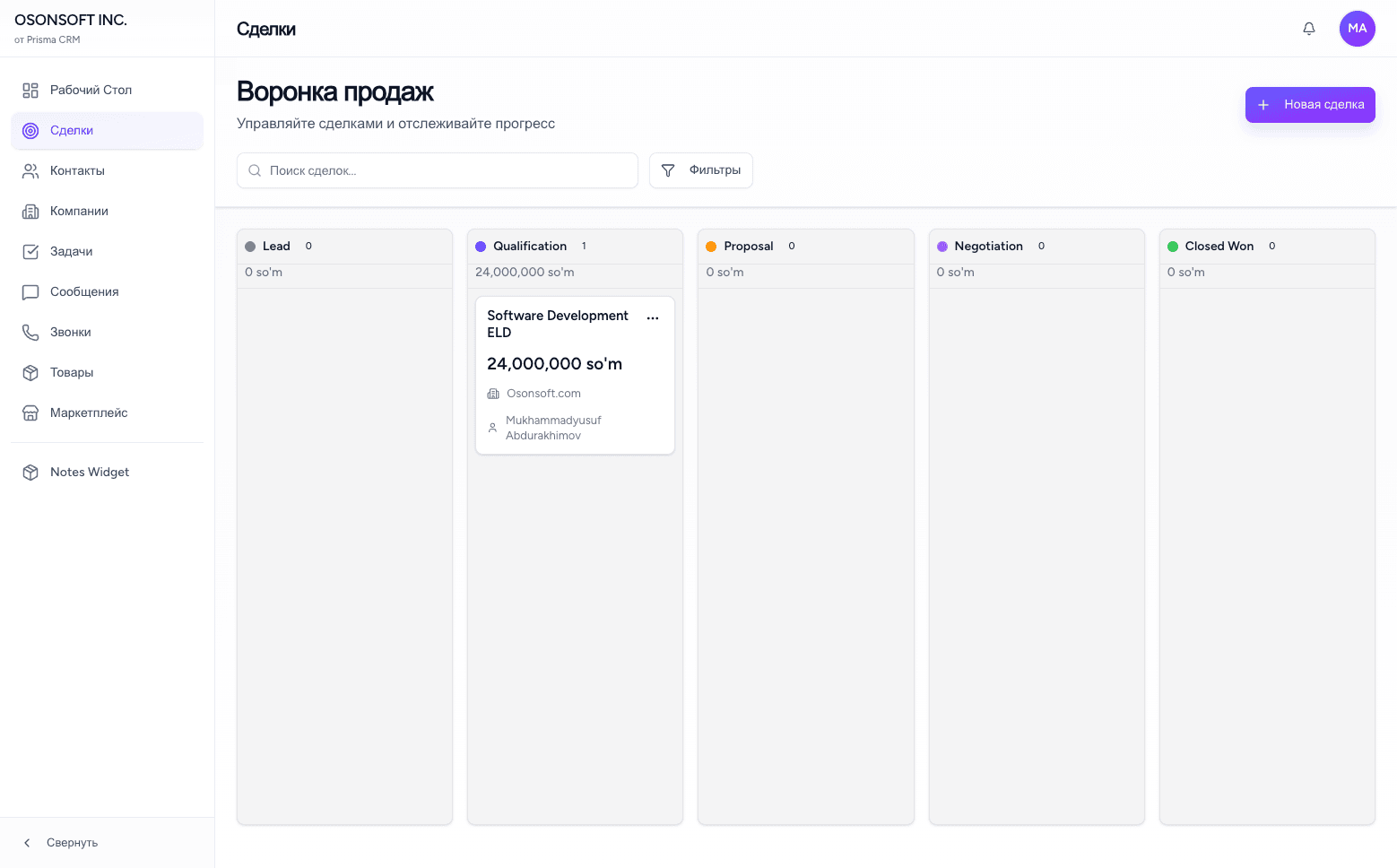Open three-dot menu on Software Development card

coord(653,318)
